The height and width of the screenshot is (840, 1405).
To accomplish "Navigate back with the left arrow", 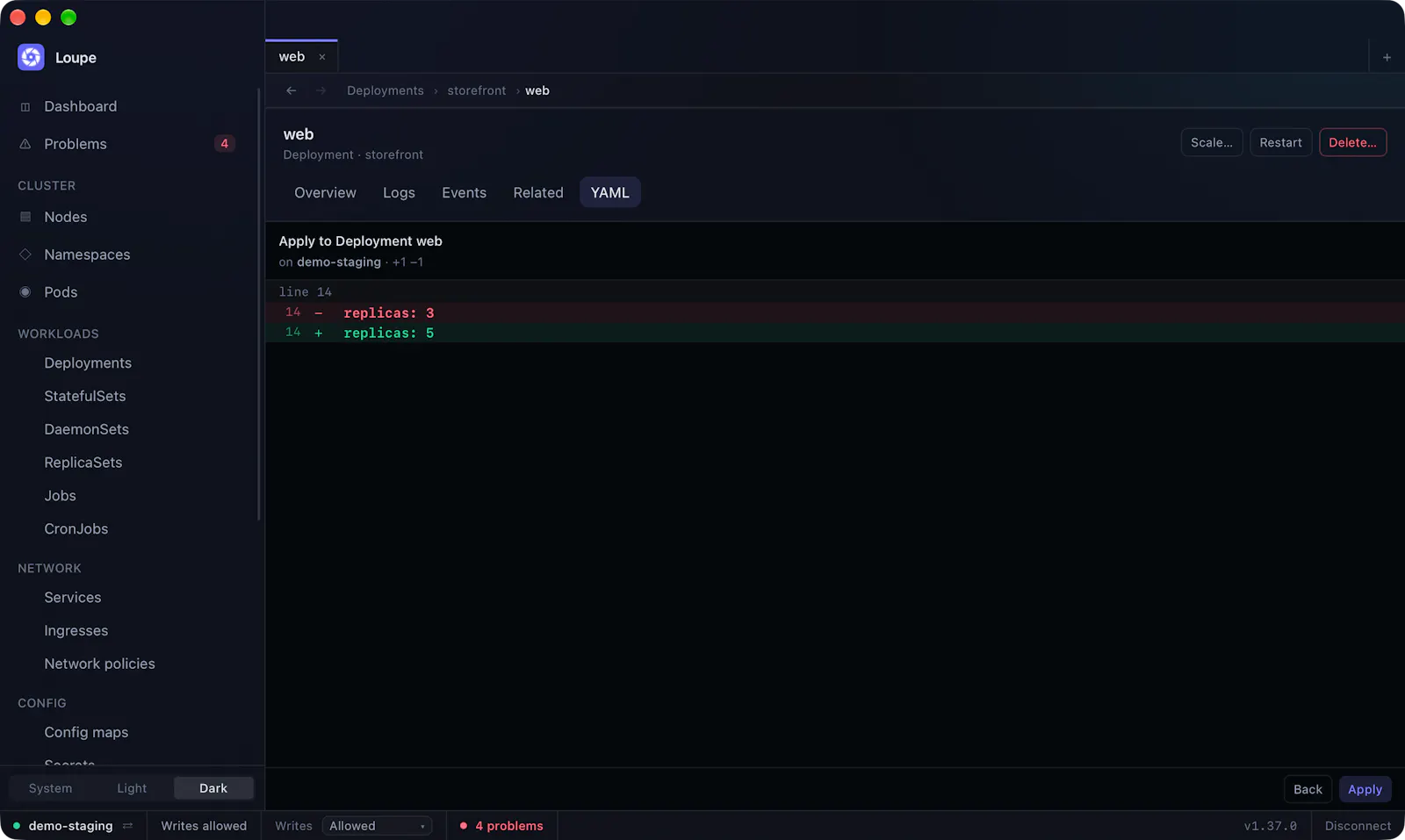I will pos(292,90).
